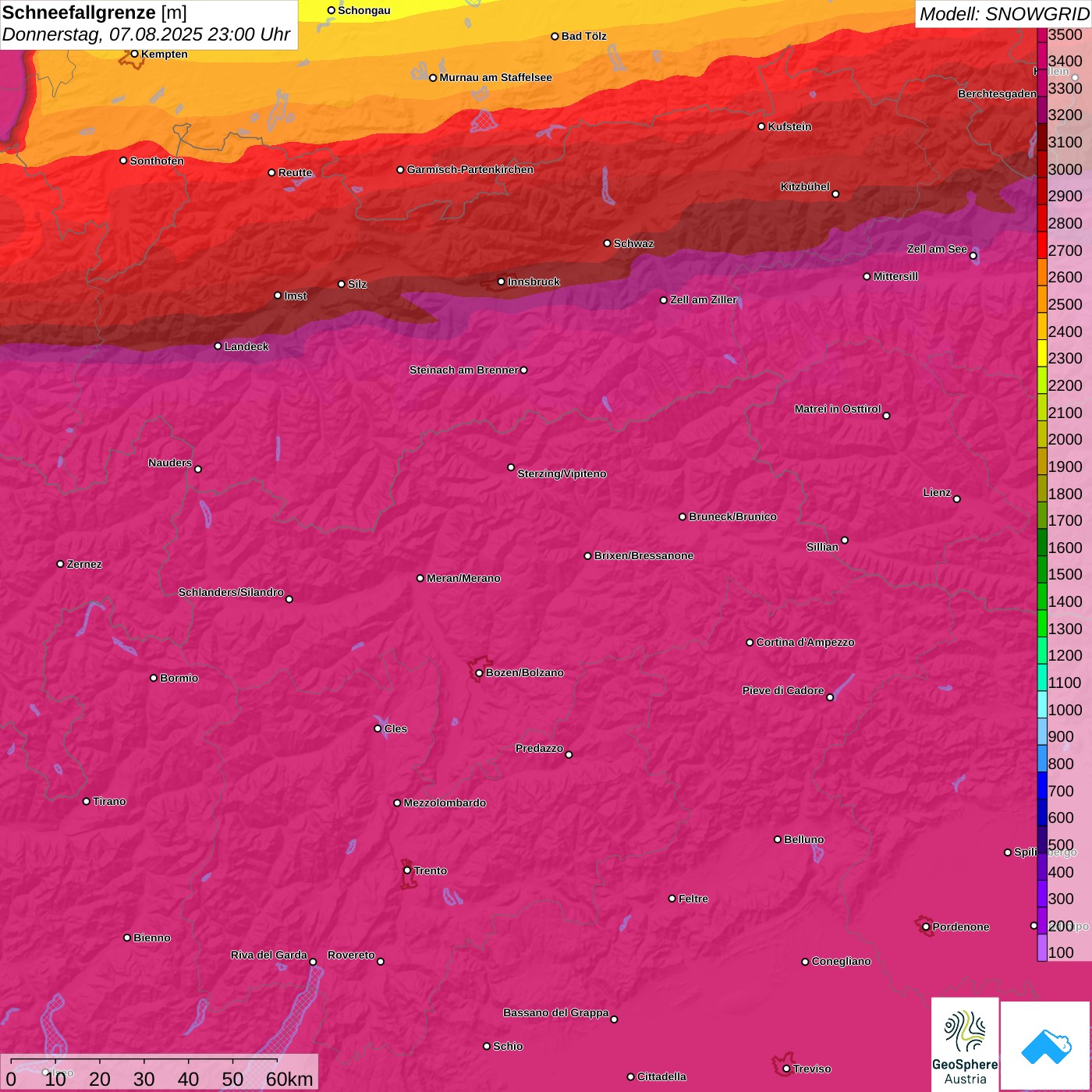Image resolution: width=1092 pixels, height=1092 pixels.
Task: Click the 700 m blue legend swatch
Action: 1042,785
